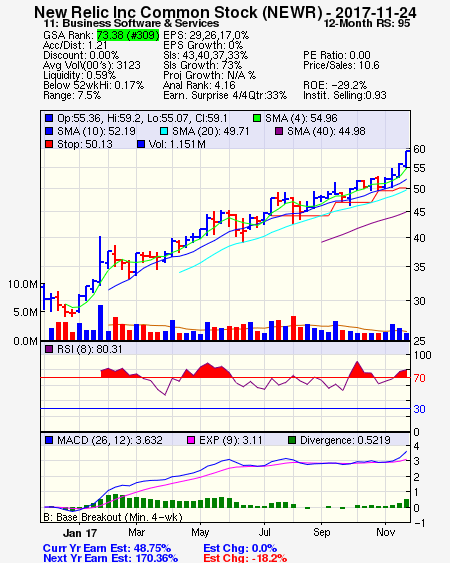Click the 'Vol: 1.151M' legend label

point(177,144)
